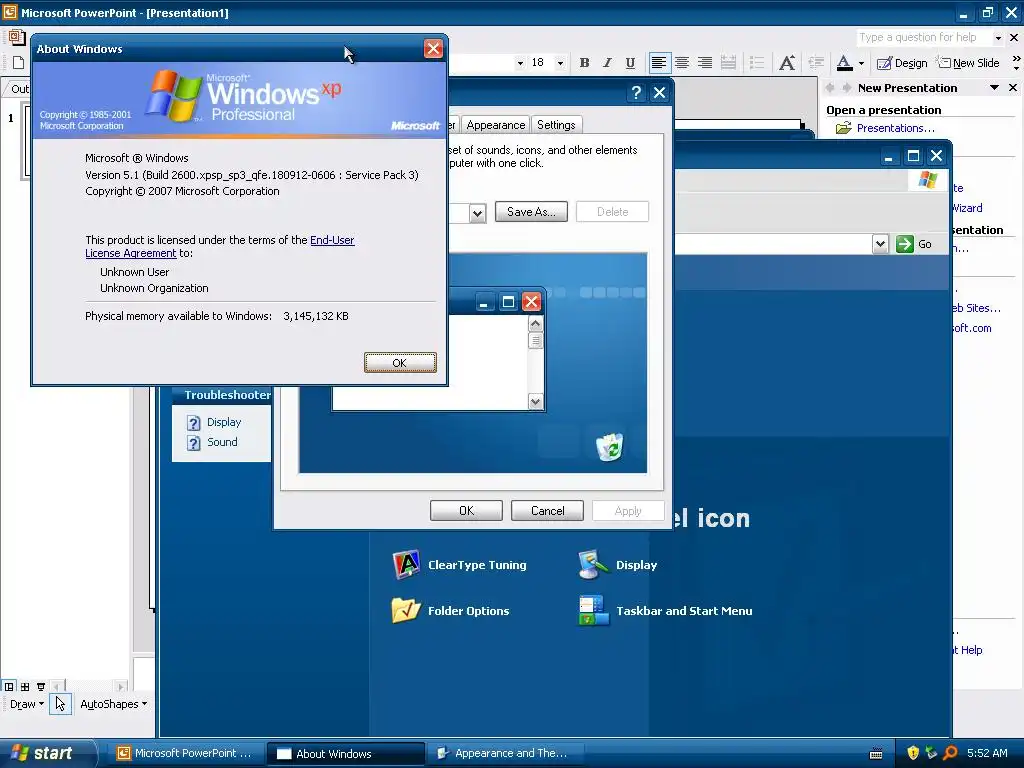Open Design task pane button
The width and height of the screenshot is (1024, 768).
coord(902,63)
